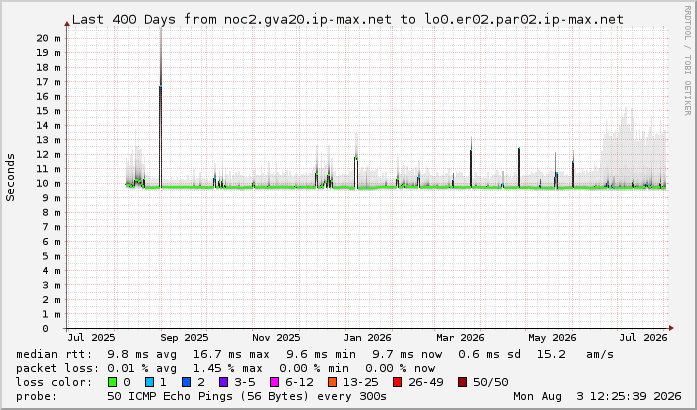Click the 'May 2026' x-axis label
697x410 pixels.
(x=552, y=338)
